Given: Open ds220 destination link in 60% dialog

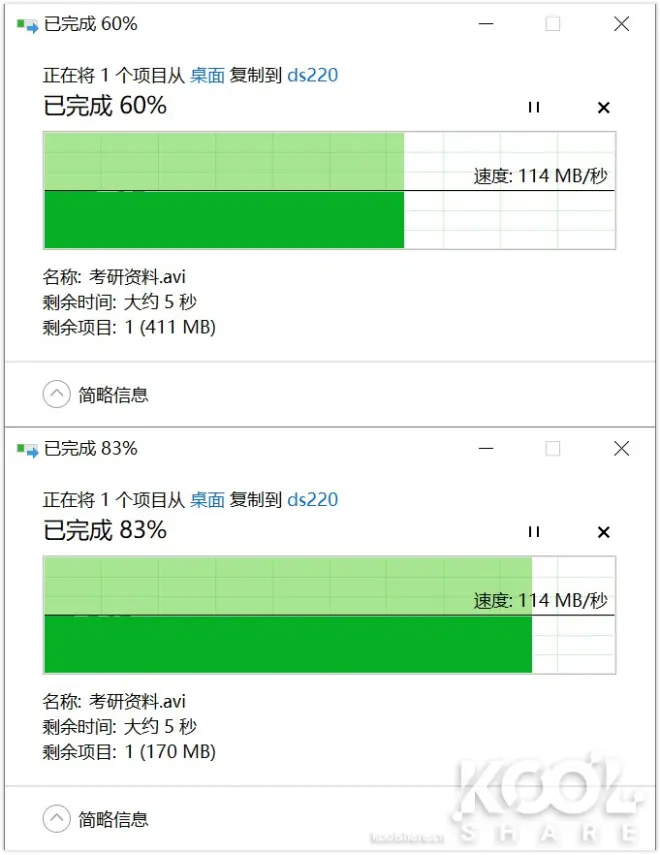Looking at the screenshot, I should (x=313, y=75).
